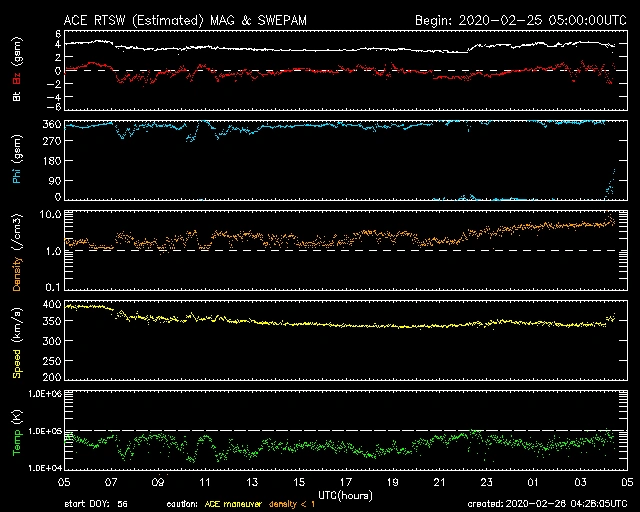Click the '300' tick on Speed axis
Viewport: 640px width, 512px height.
click(52, 341)
